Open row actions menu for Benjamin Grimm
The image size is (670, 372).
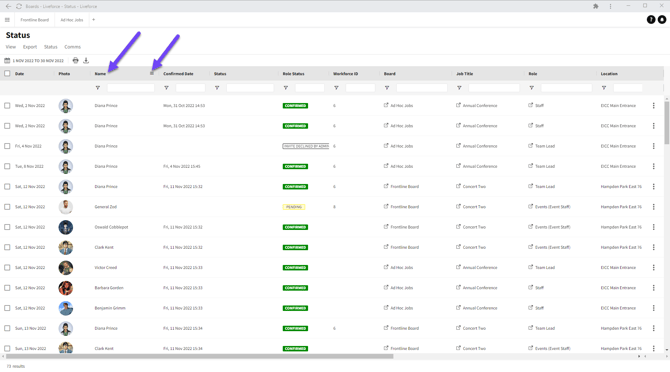point(653,308)
